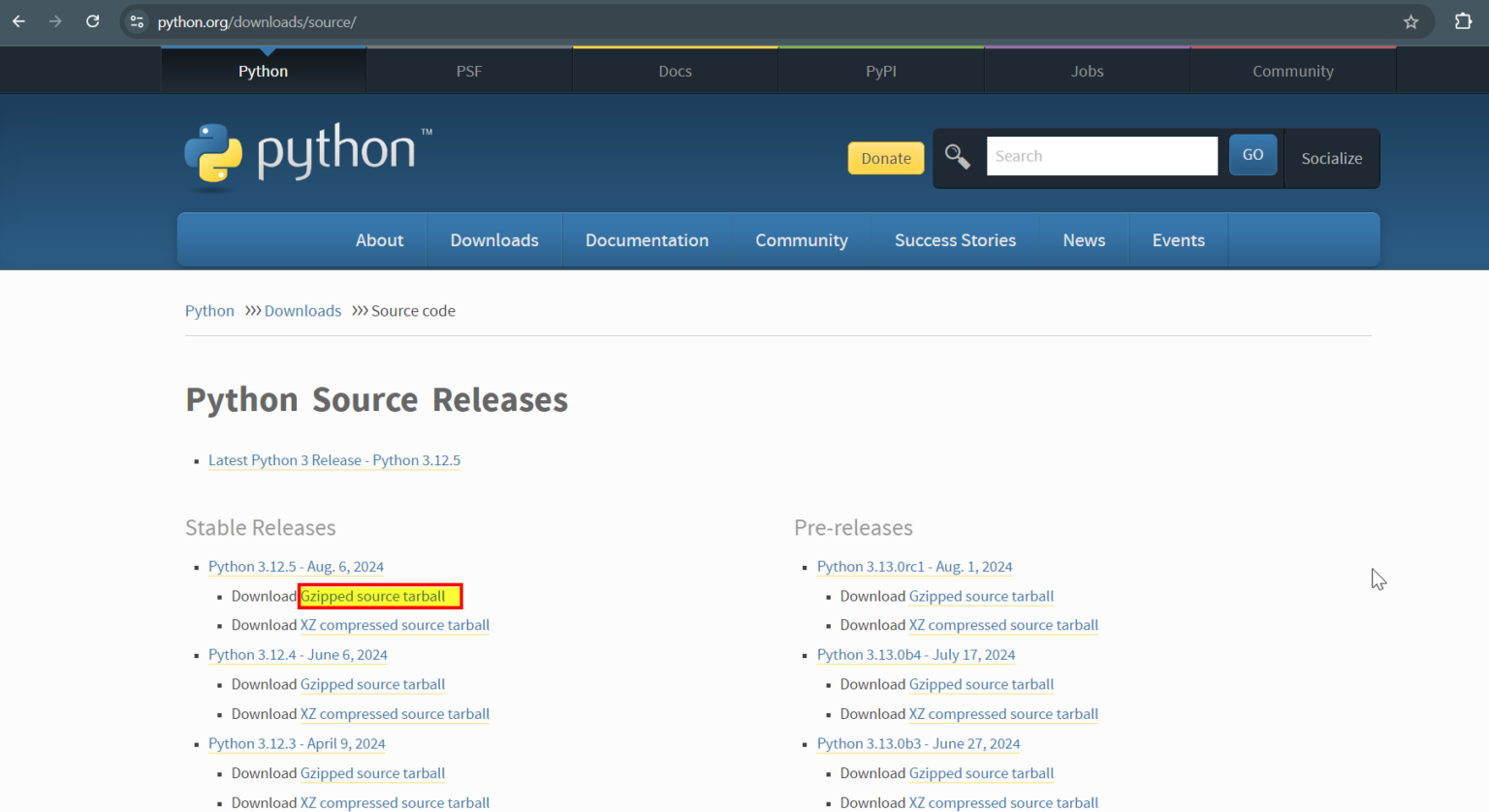Go to the PyPI top tab
Screen dimensions: 1489x812
point(881,71)
